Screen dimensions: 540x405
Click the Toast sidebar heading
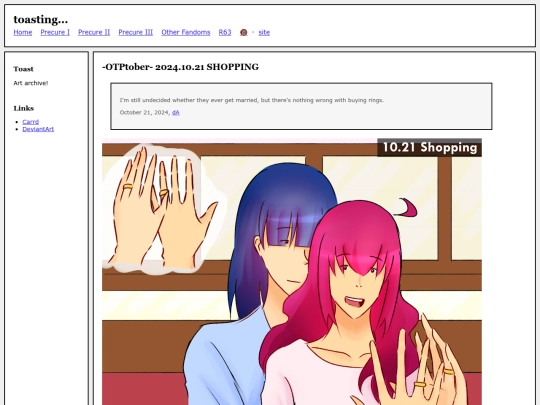coord(23,69)
